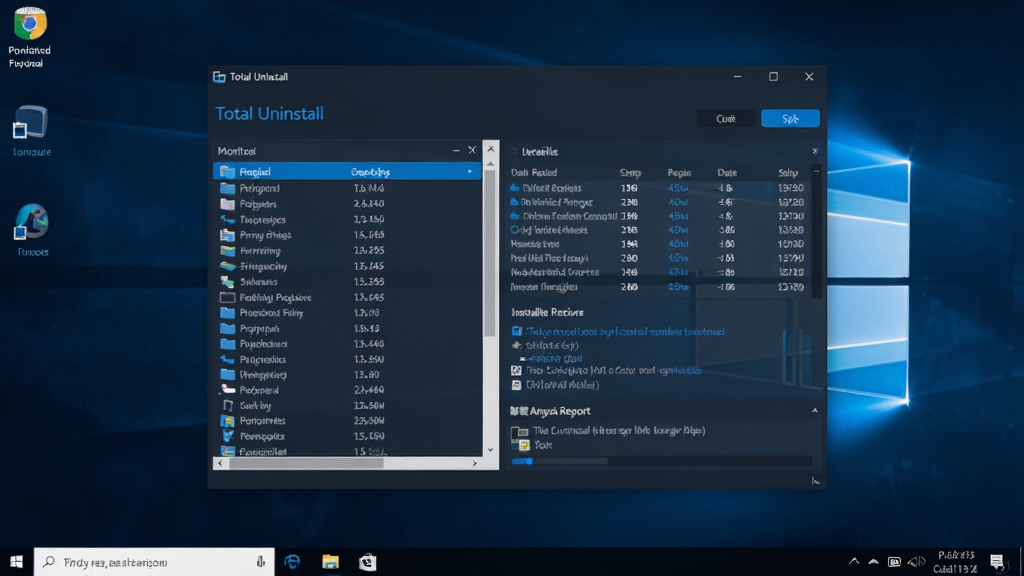The width and height of the screenshot is (1024, 576).
Task: Select the folder icon of the highlighted row
Action: tap(227, 172)
